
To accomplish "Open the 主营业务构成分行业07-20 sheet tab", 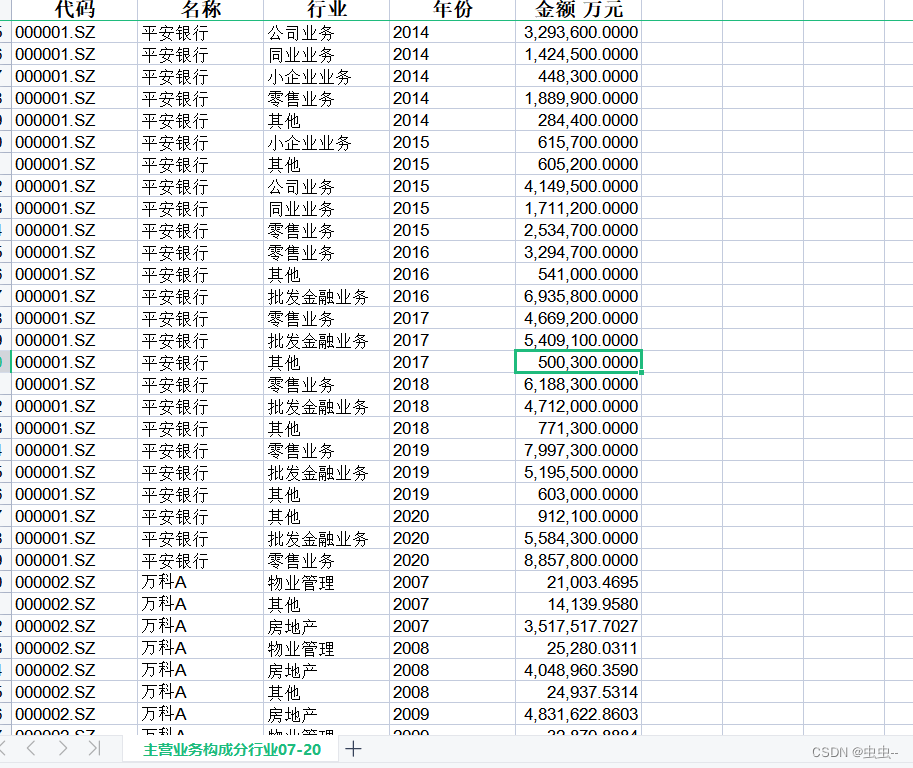I will pyautogui.click(x=232, y=749).
